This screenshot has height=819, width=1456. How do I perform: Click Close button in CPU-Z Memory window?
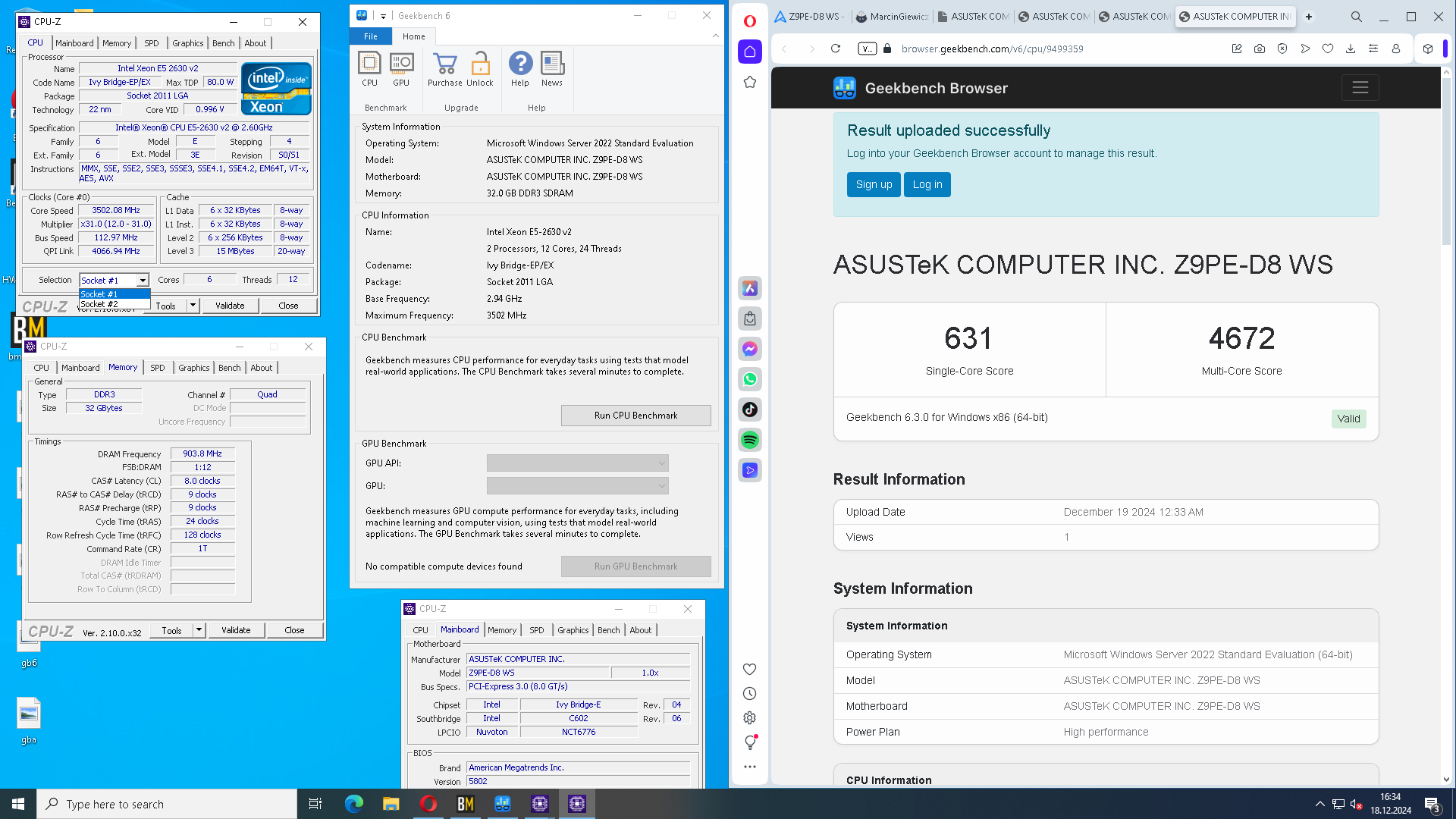pyautogui.click(x=294, y=630)
